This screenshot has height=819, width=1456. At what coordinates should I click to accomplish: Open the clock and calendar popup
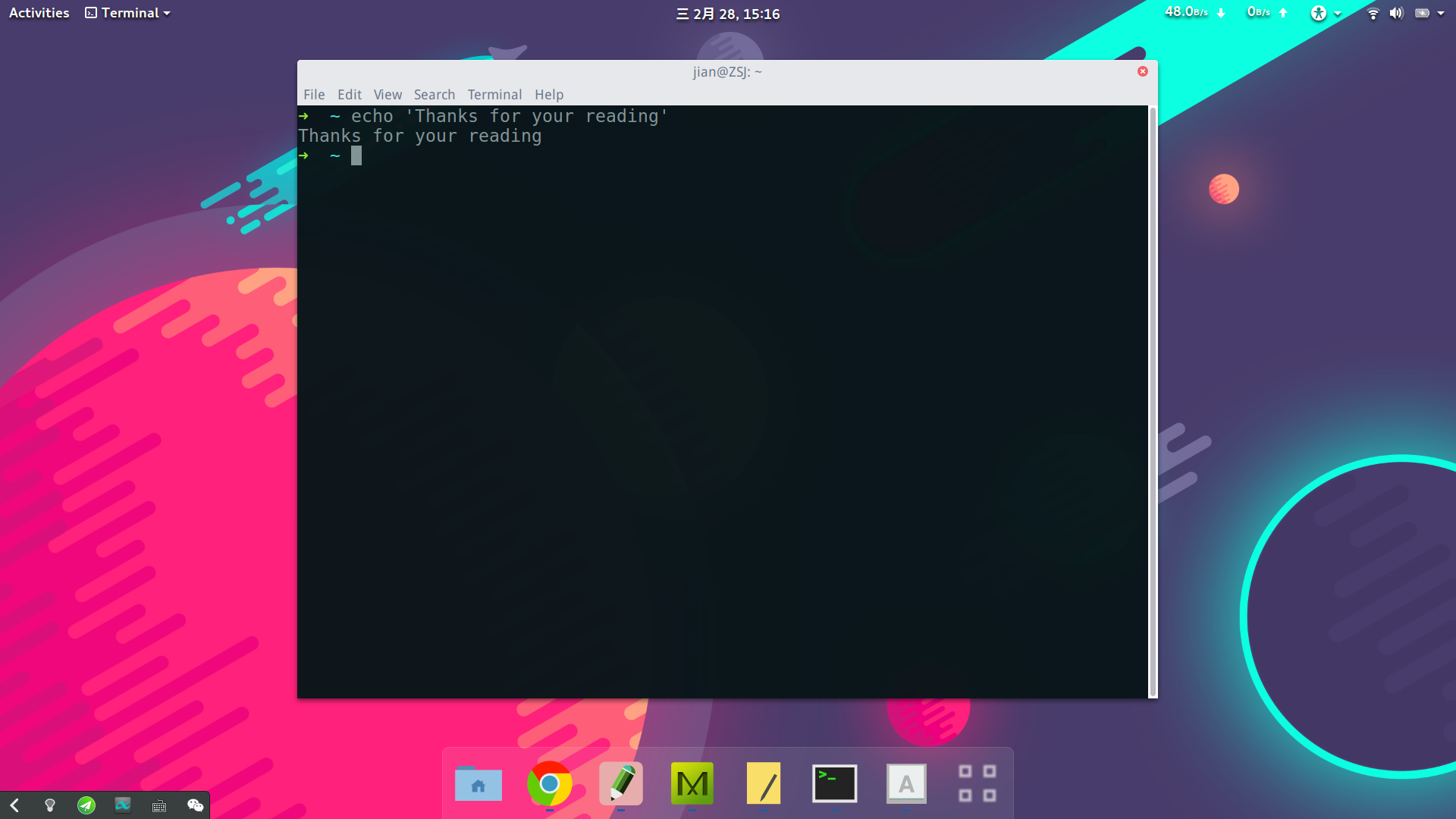tap(728, 14)
